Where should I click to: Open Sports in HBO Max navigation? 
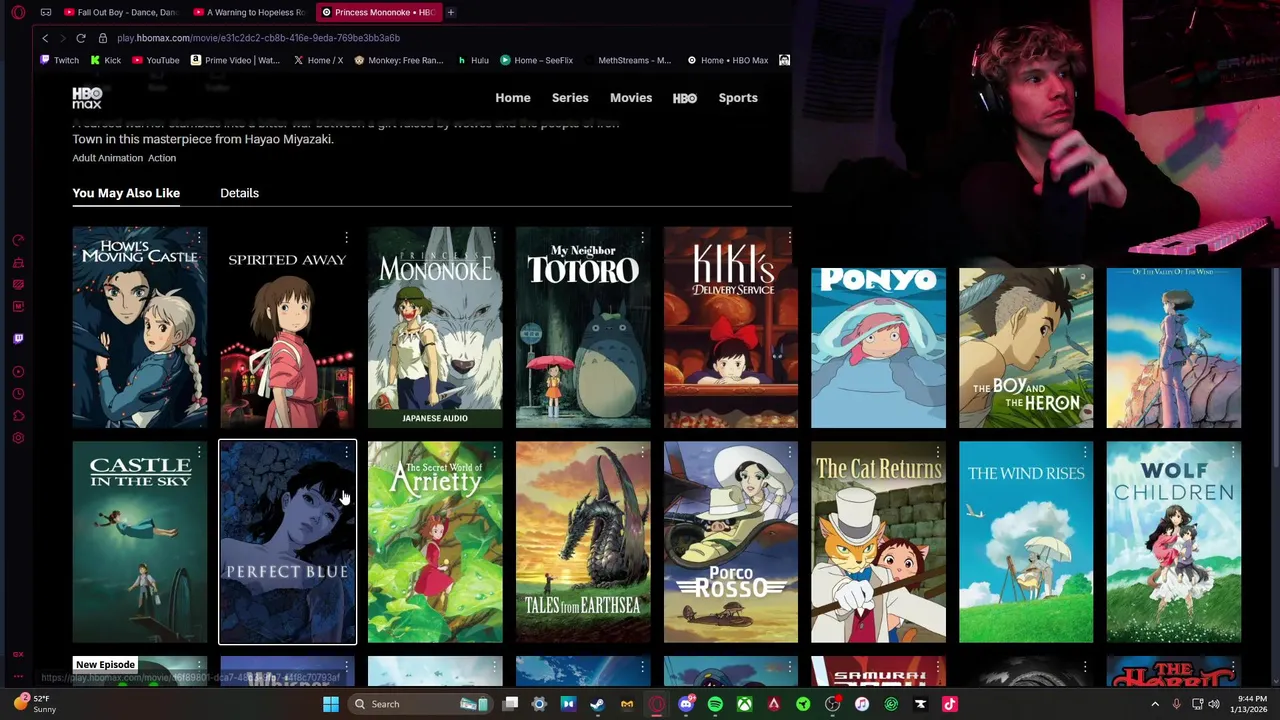(738, 98)
